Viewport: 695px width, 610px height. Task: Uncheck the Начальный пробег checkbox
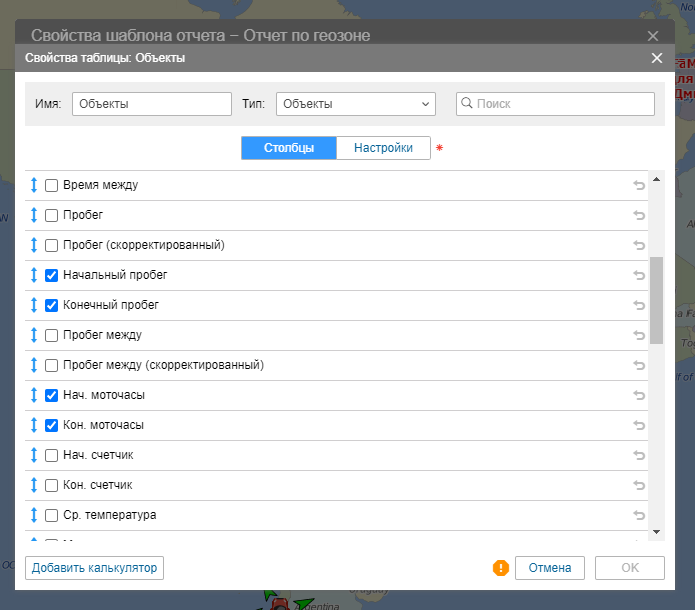point(52,275)
